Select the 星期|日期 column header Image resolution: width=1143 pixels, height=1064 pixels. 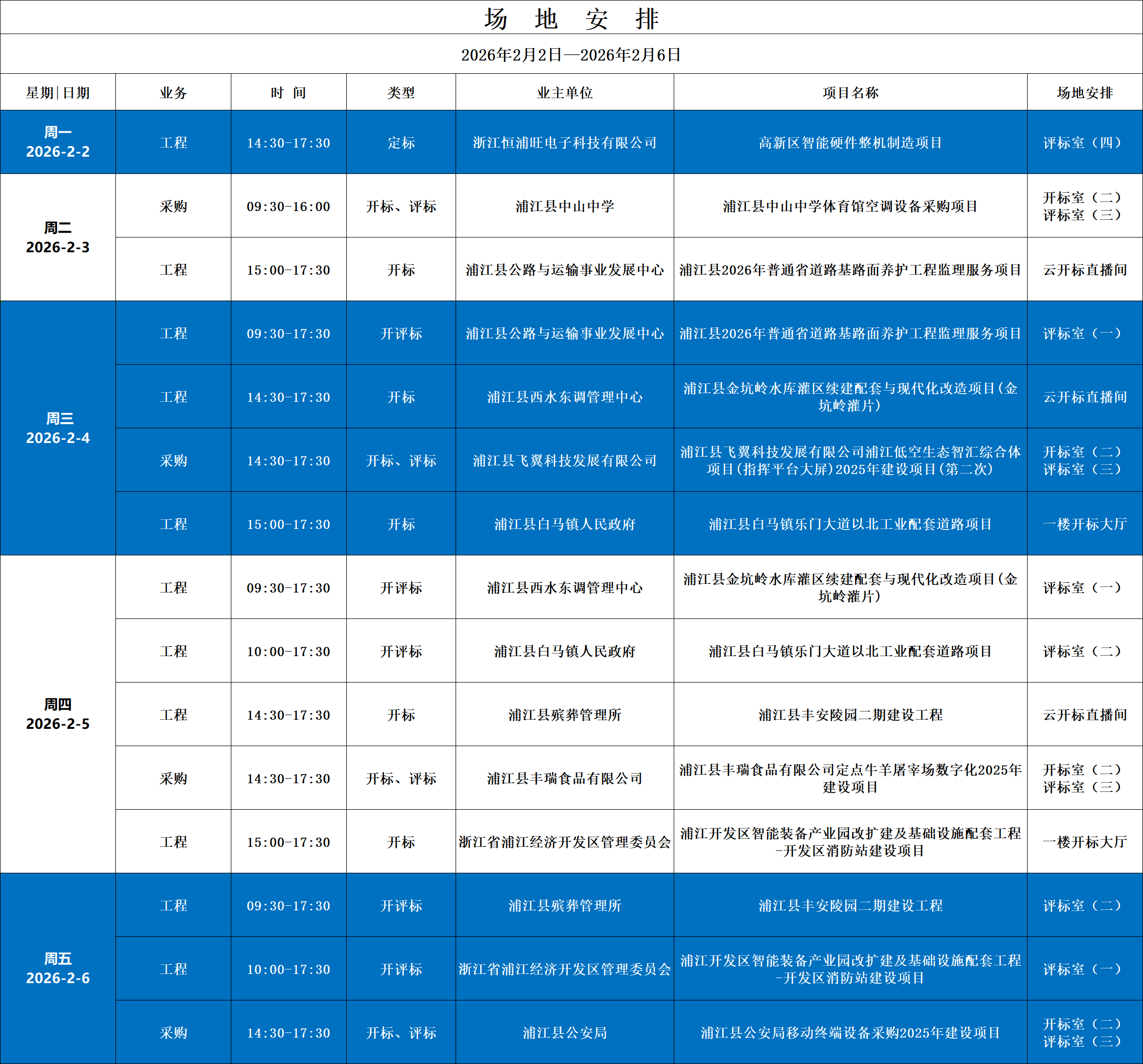[x=58, y=93]
